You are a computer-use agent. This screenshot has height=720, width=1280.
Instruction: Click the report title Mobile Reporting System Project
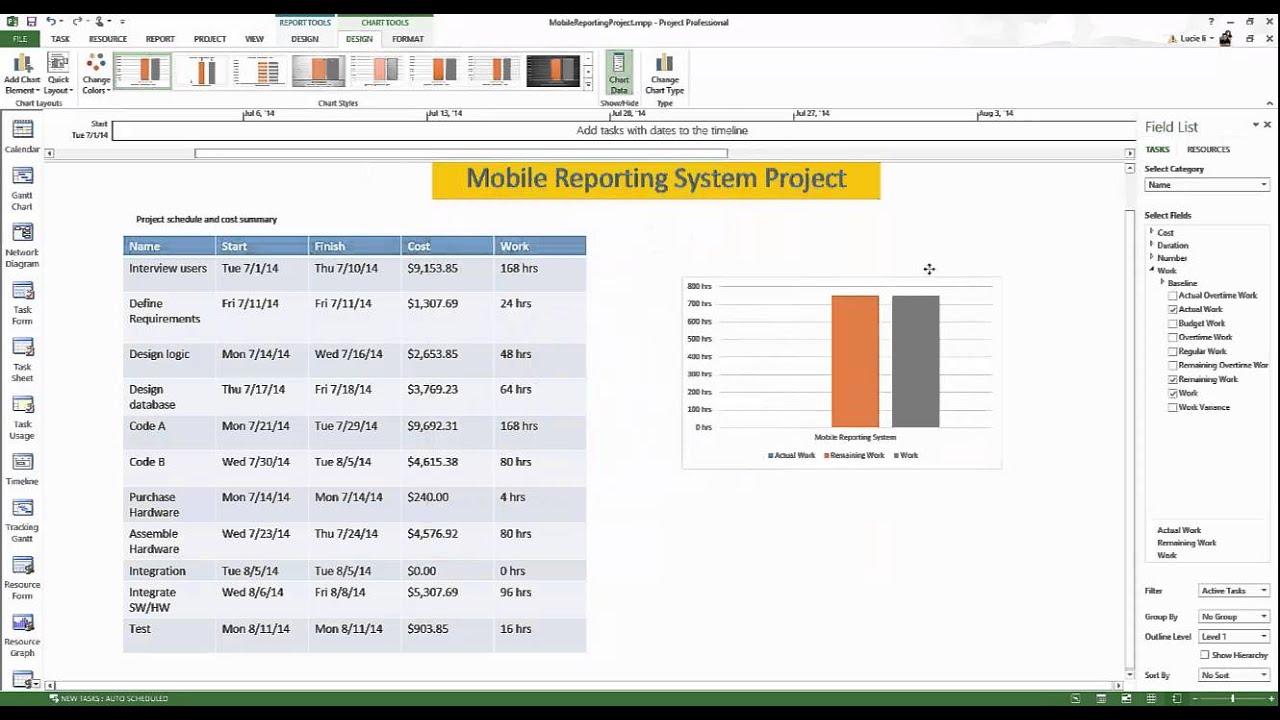point(656,179)
